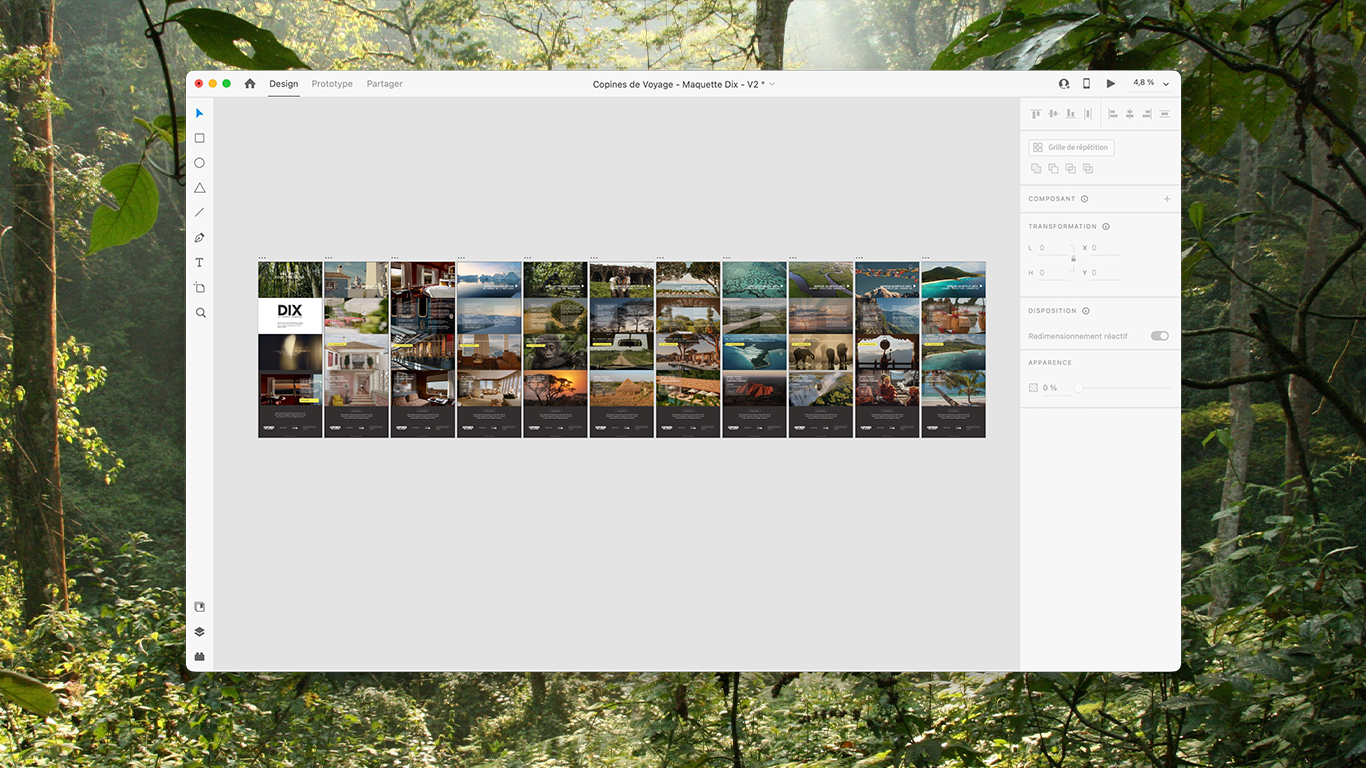The image size is (1366, 768).
Task: Click the Transformation info icon
Action: point(1106,227)
